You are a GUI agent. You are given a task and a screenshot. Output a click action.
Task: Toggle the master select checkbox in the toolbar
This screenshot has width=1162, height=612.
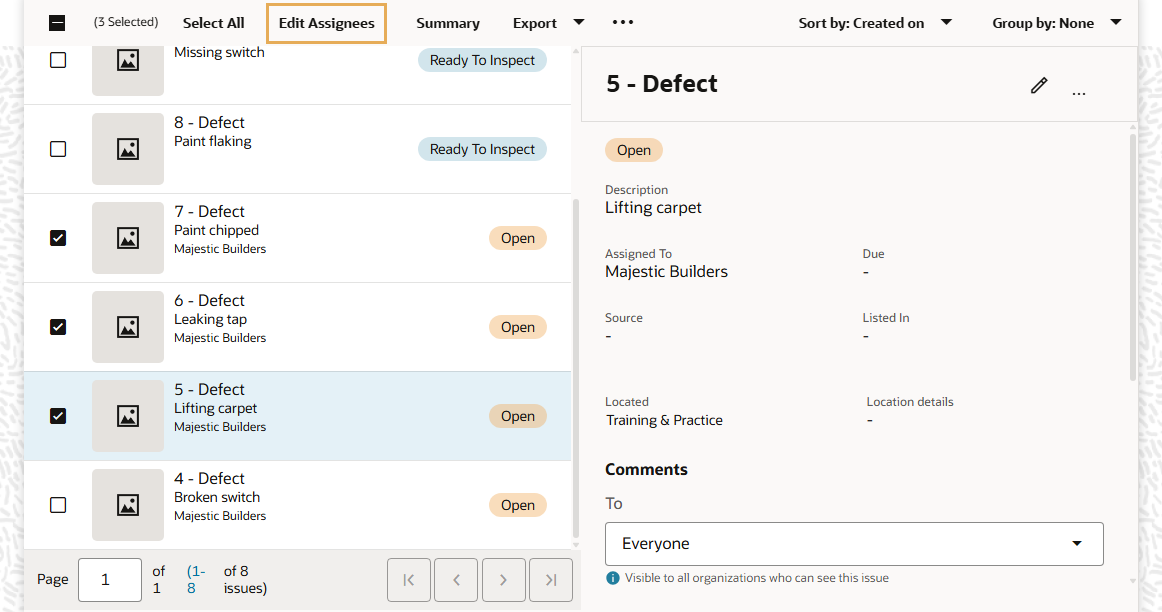(57, 23)
